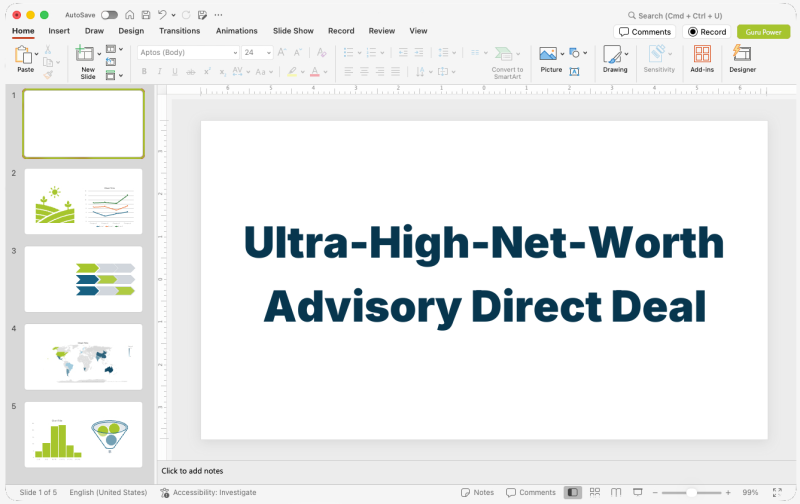Click the zoom in plus button

pos(728,492)
